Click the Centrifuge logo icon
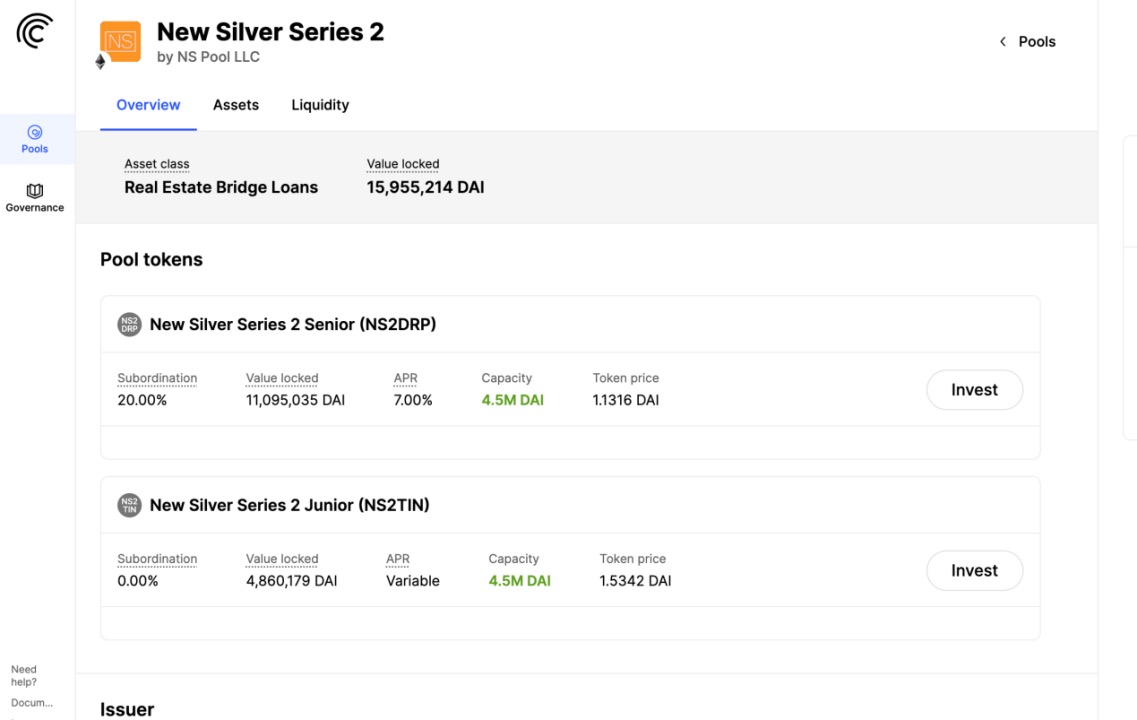The height and width of the screenshot is (720, 1137). (34, 32)
